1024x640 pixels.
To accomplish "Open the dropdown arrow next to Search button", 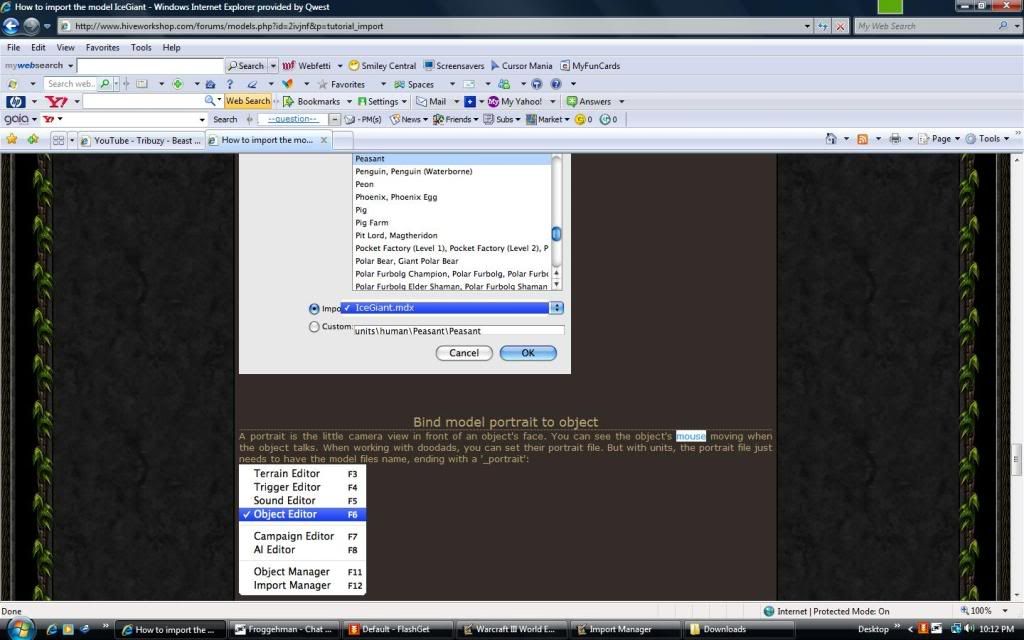I will click(273, 66).
